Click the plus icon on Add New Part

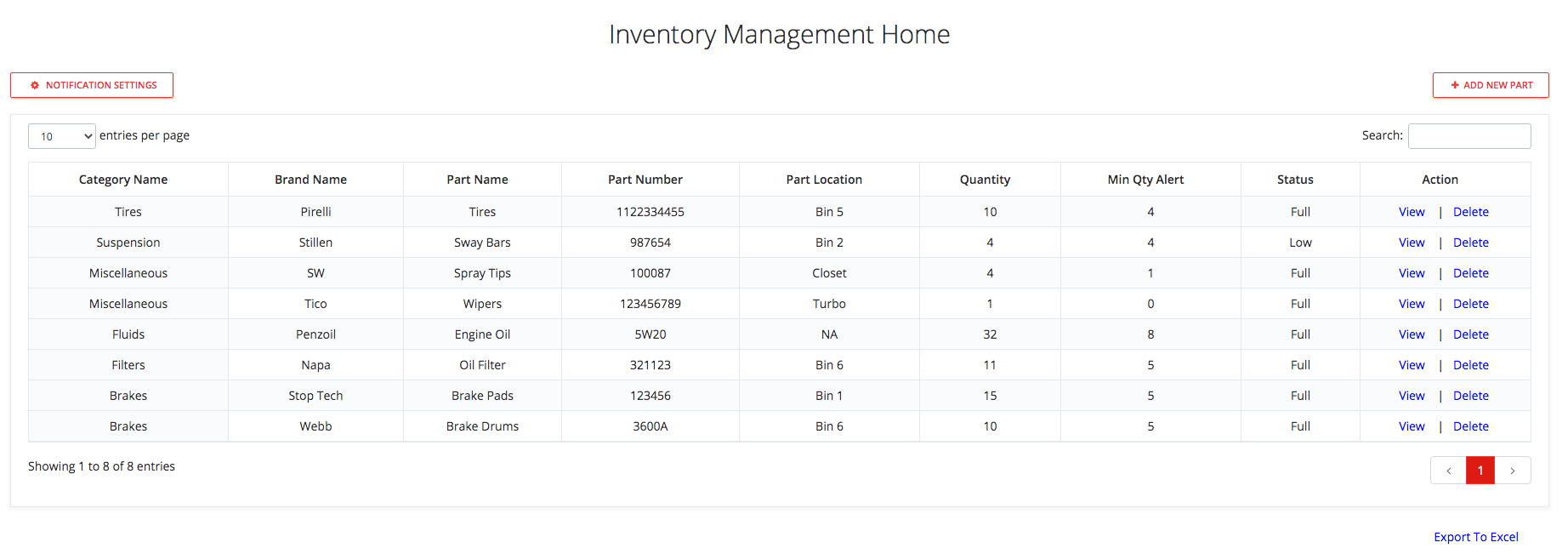coord(1455,85)
